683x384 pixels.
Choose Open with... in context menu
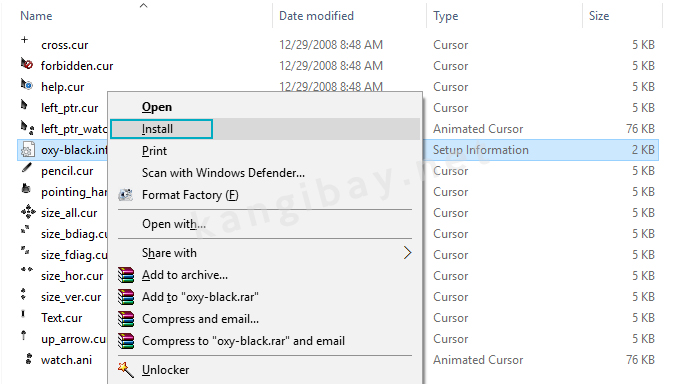[x=174, y=224]
